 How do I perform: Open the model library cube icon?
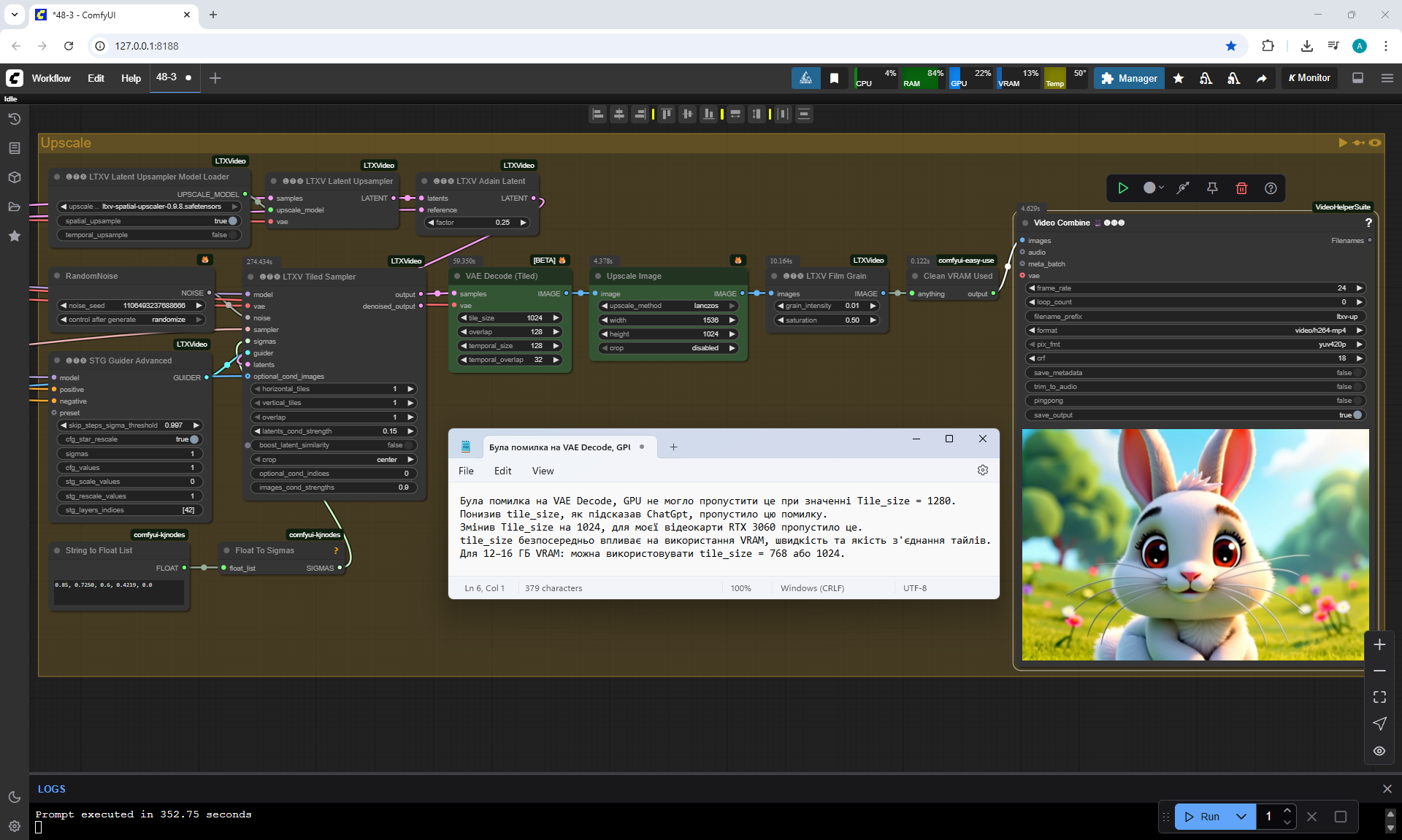[x=15, y=177]
